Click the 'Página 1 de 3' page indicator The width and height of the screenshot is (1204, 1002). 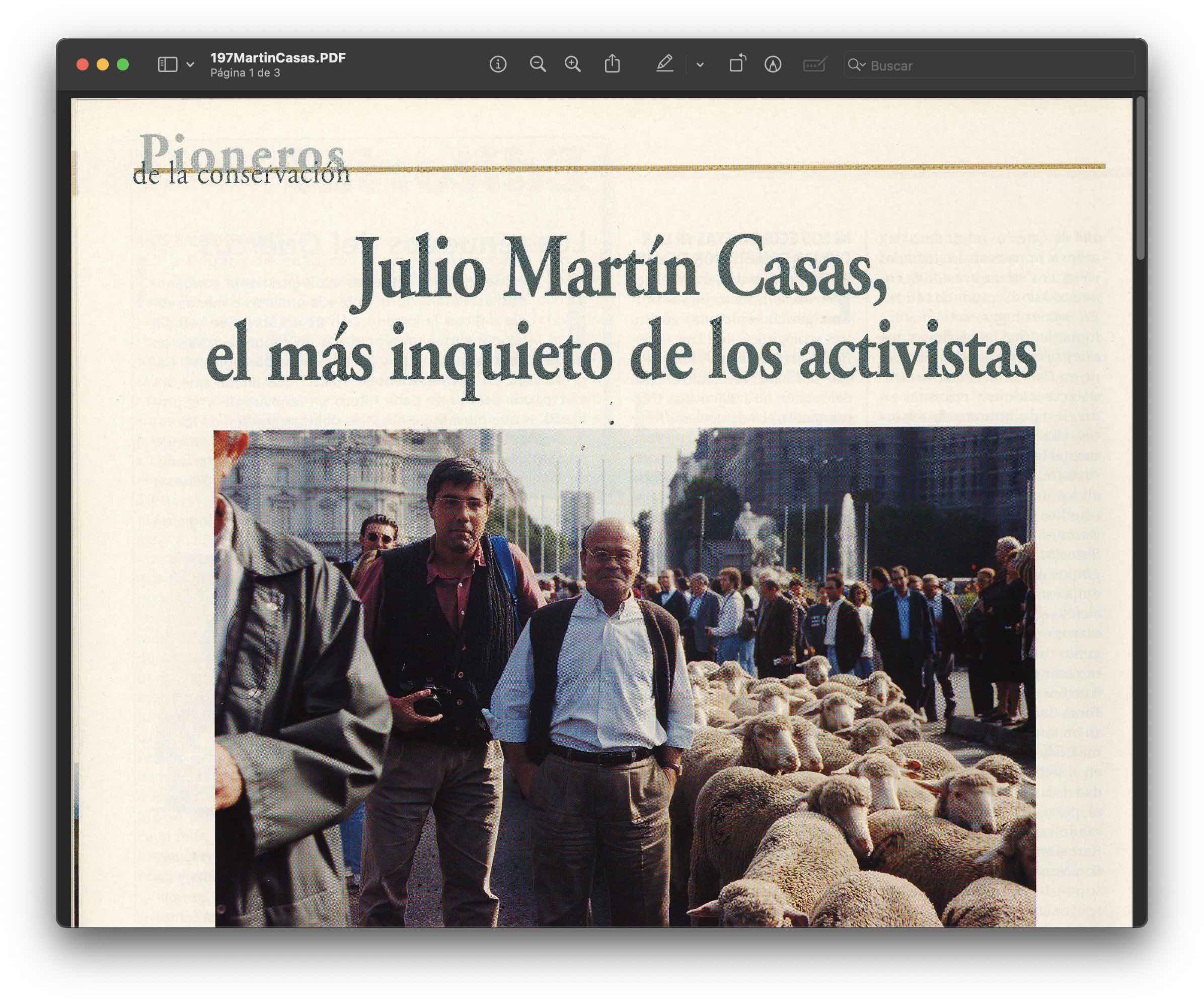point(246,73)
